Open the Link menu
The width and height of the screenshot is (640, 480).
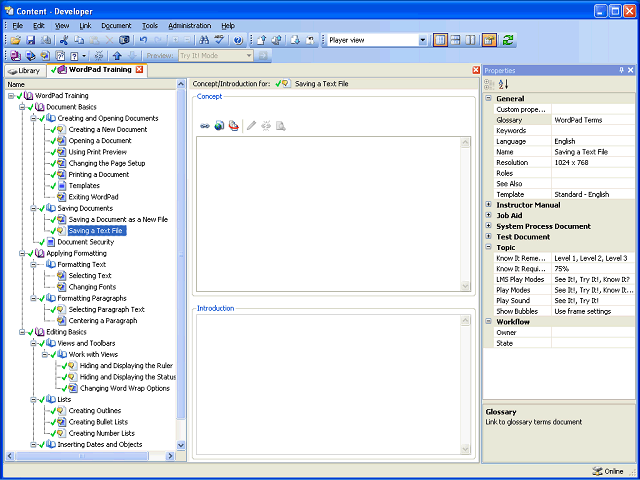(x=85, y=26)
